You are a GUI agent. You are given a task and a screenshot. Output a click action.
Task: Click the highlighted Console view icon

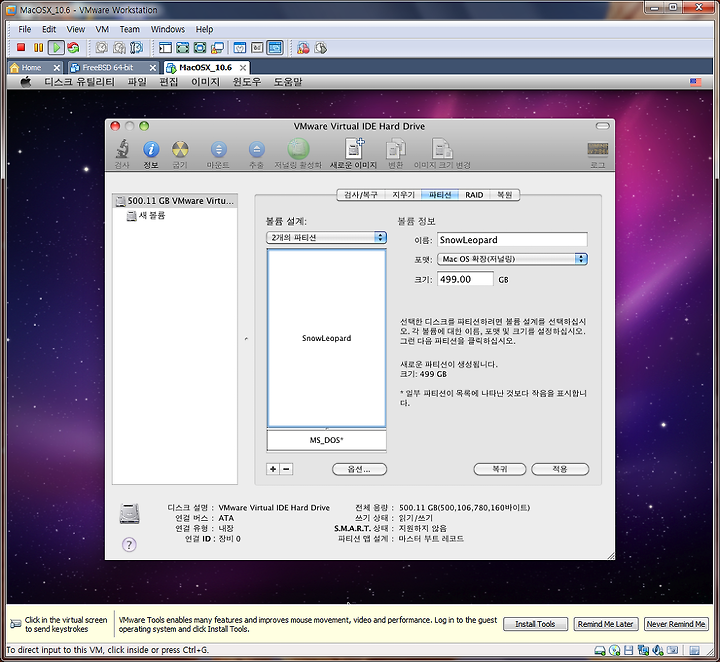point(275,47)
